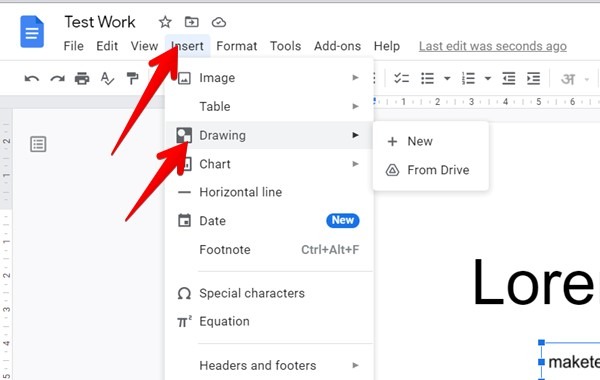Viewport: 600px width, 380px height.
Task: Open the Edit menu
Action: (x=107, y=46)
